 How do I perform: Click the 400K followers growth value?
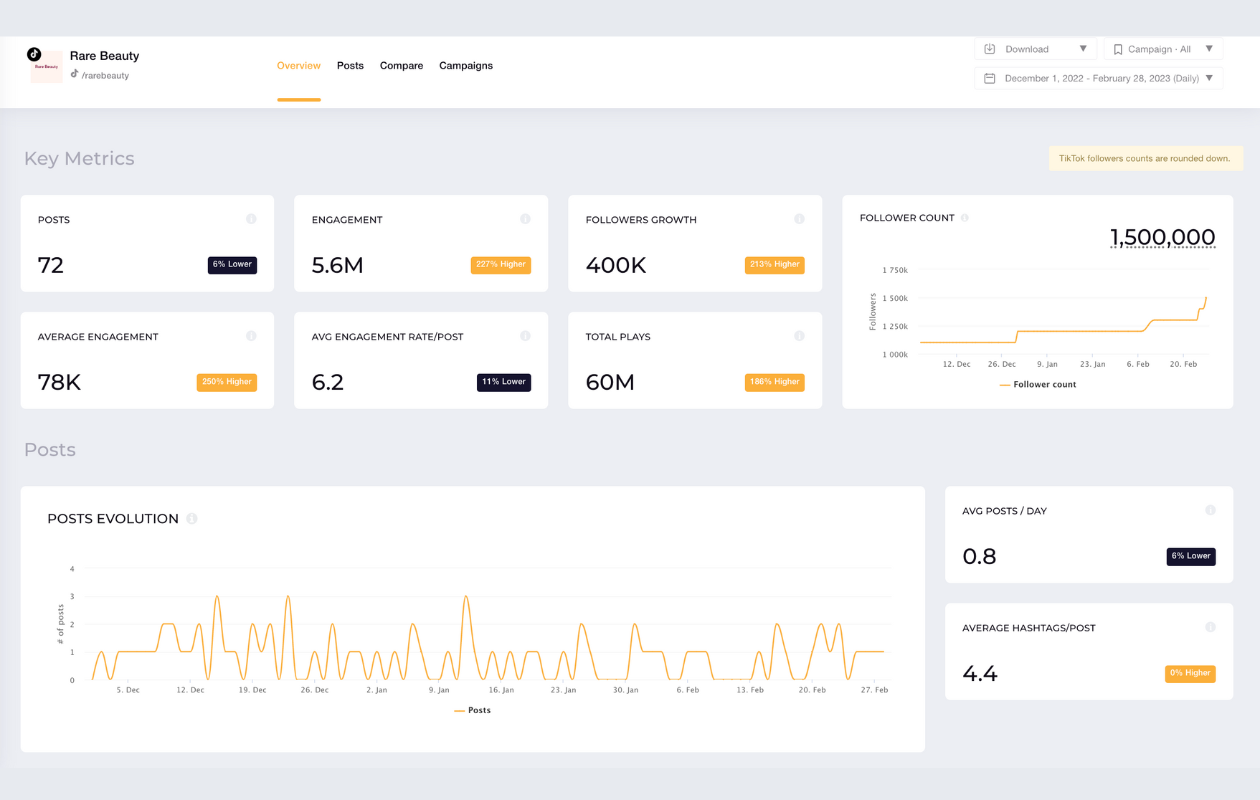point(616,265)
